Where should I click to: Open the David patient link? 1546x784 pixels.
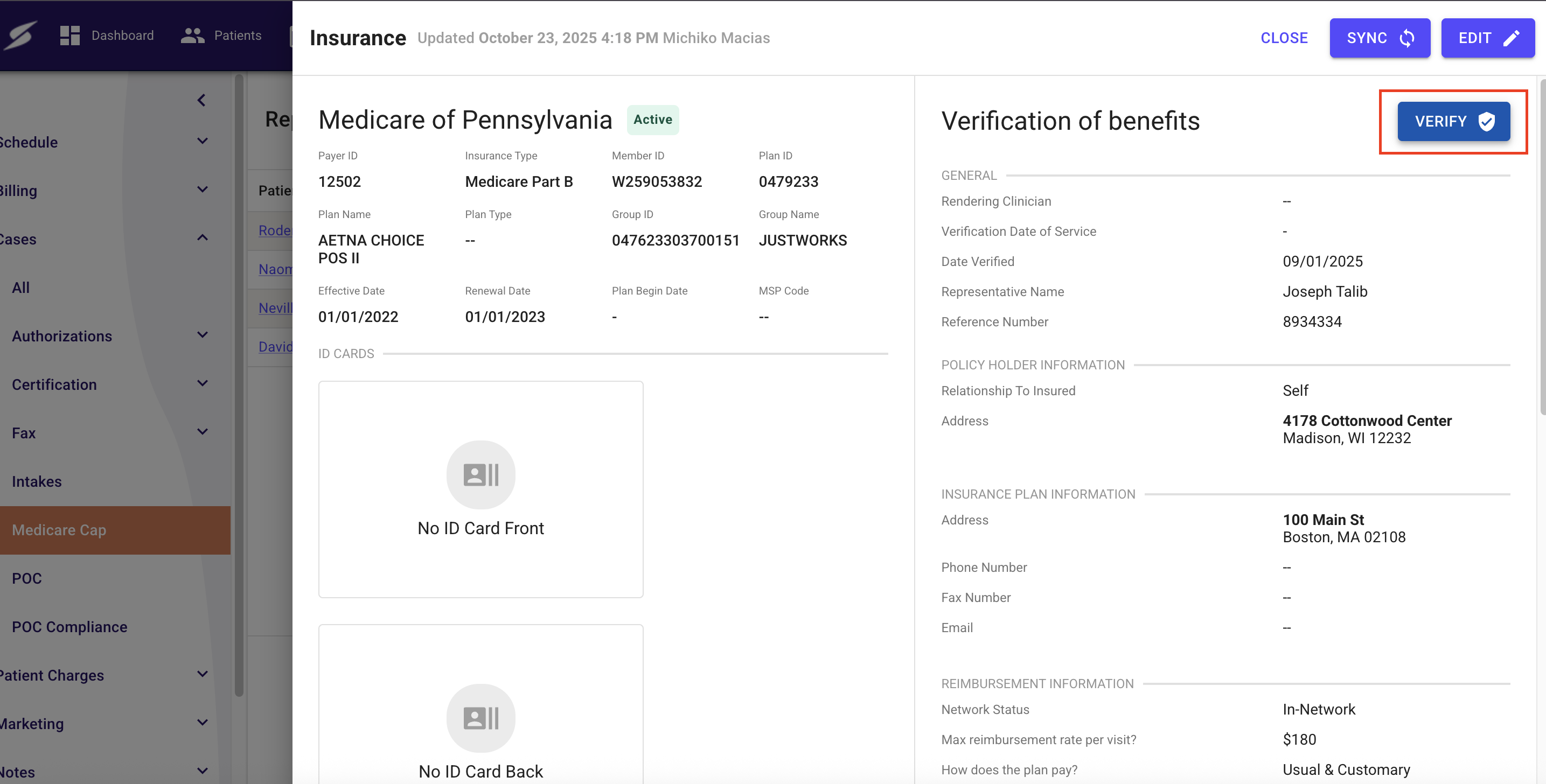tap(275, 347)
